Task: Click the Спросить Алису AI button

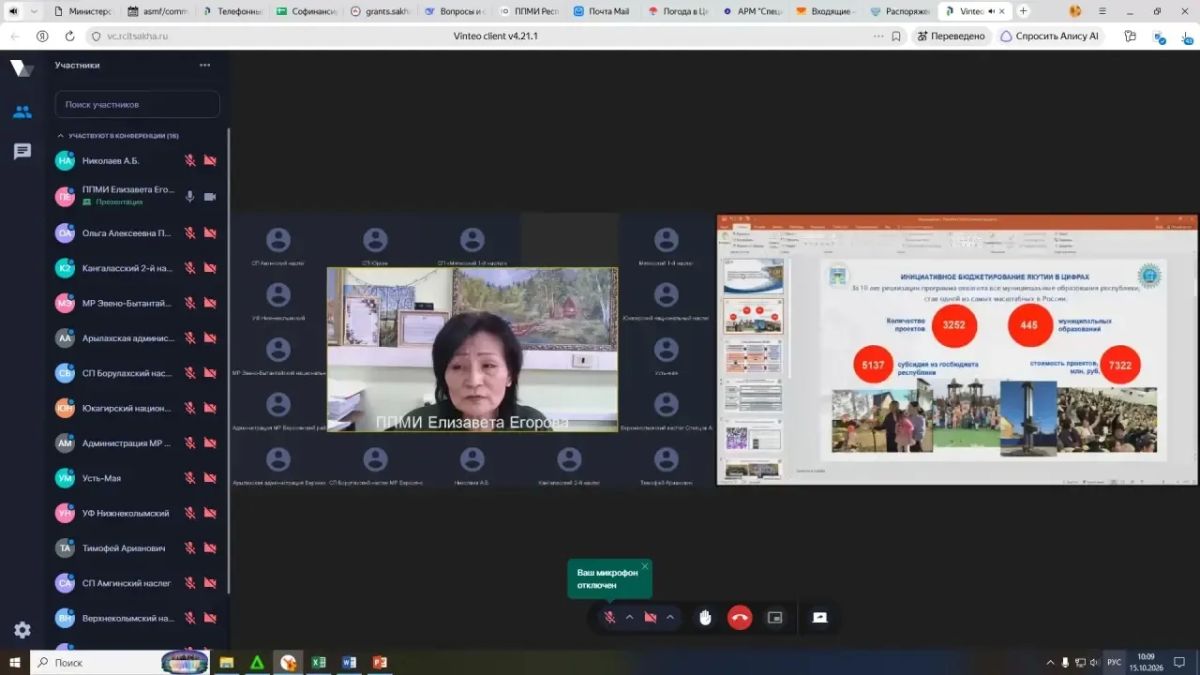Action: [x=1049, y=35]
